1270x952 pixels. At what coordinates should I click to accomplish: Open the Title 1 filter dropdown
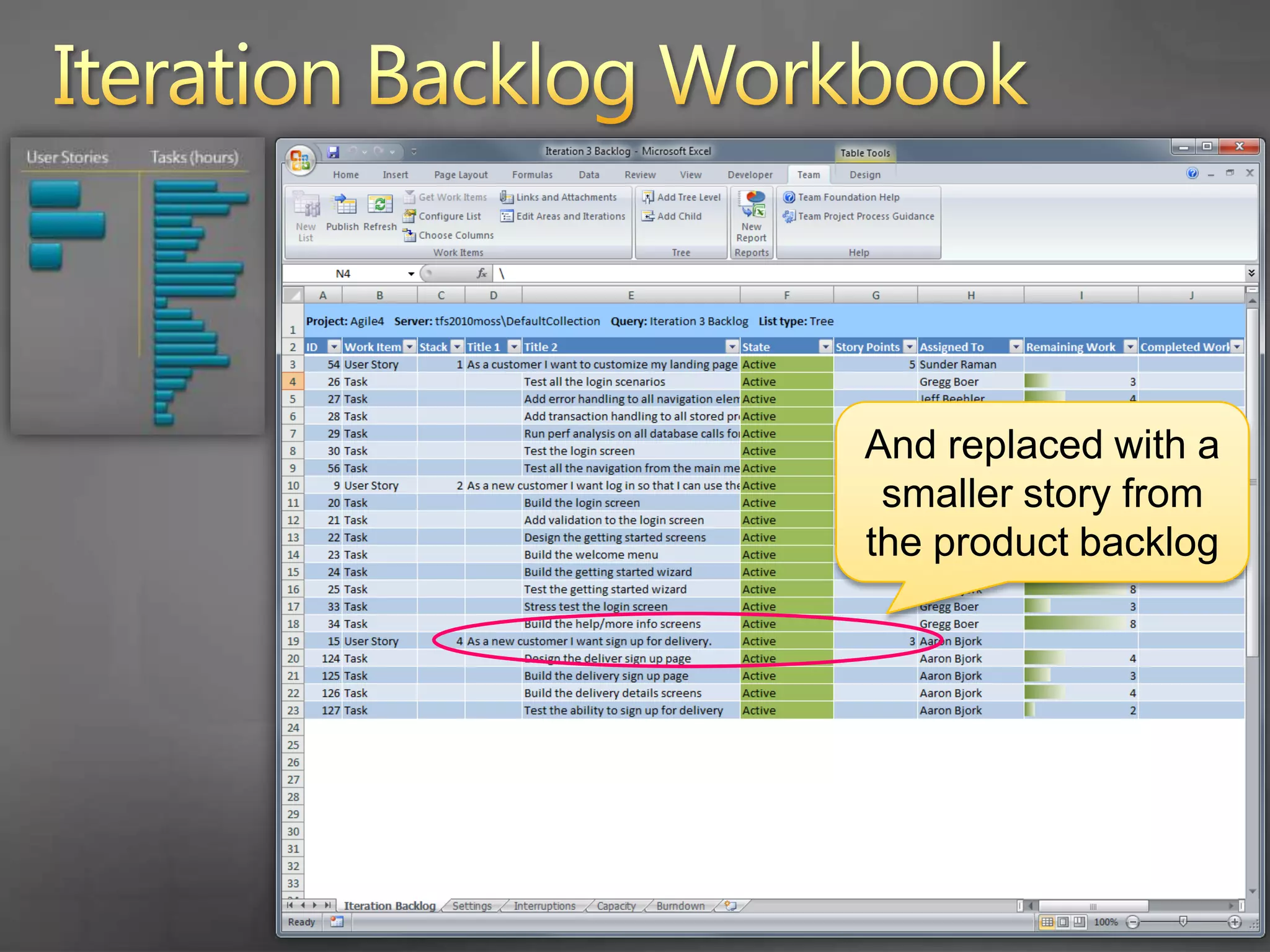[x=514, y=347]
